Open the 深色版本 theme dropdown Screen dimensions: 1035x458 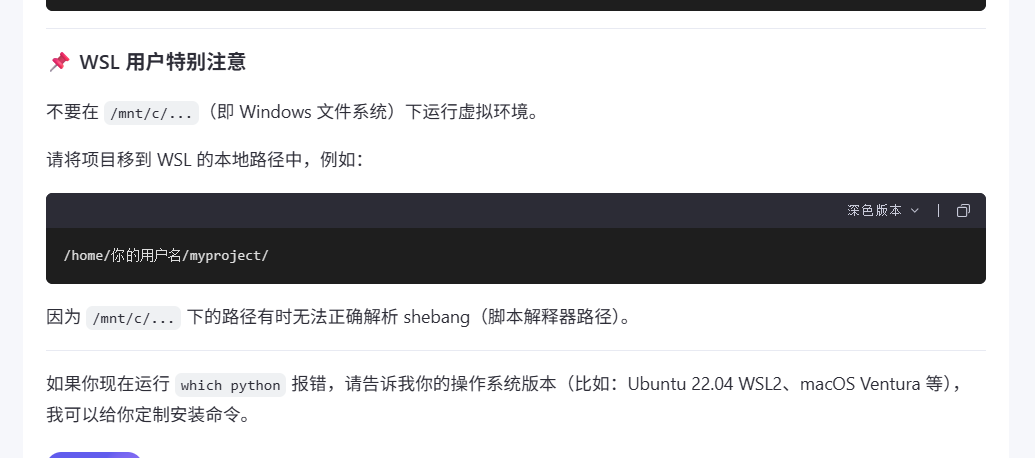pos(883,211)
